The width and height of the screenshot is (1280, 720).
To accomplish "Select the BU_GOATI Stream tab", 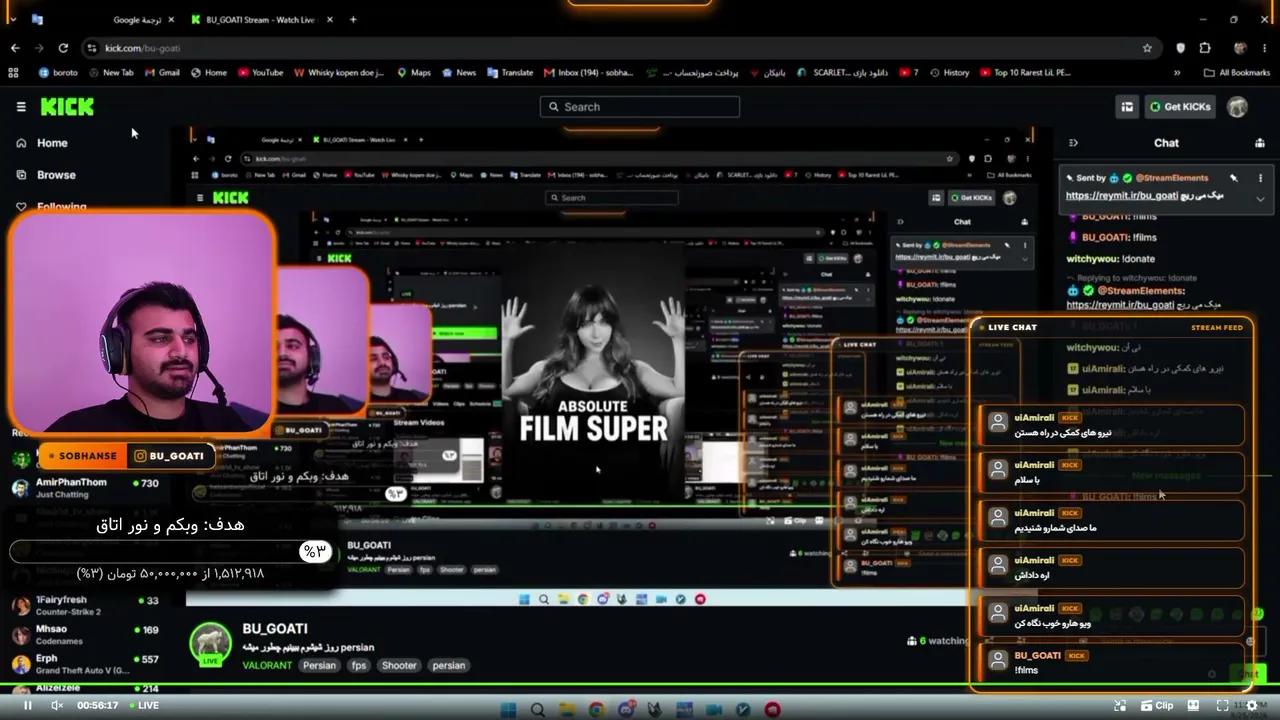I will coord(260,19).
